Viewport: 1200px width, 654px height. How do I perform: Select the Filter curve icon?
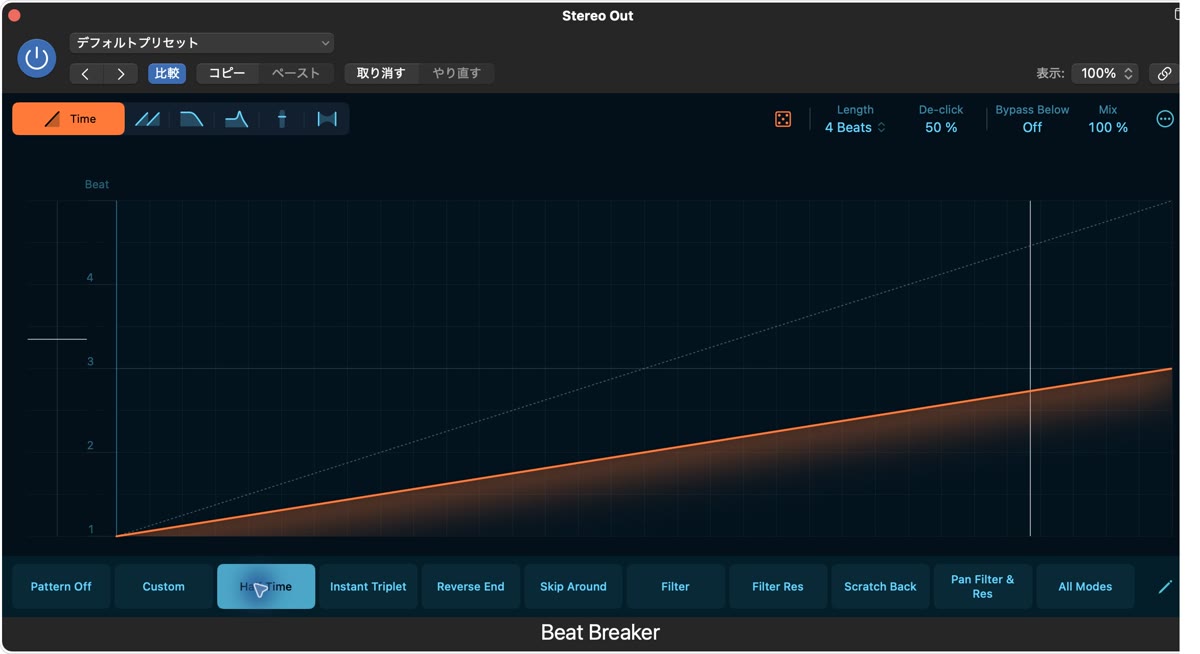(x=237, y=119)
